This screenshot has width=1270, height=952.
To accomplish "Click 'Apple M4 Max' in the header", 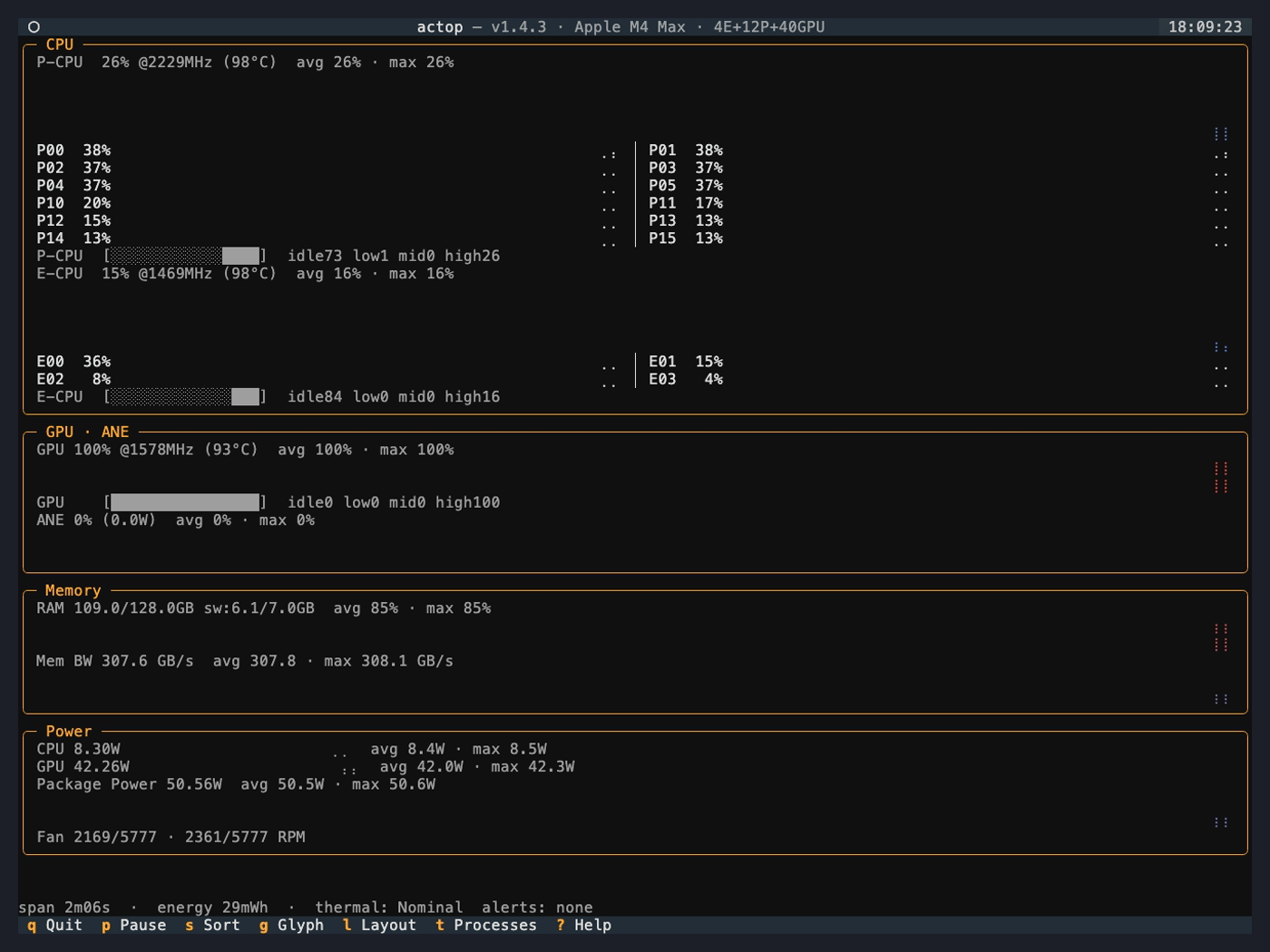I will coord(630,27).
